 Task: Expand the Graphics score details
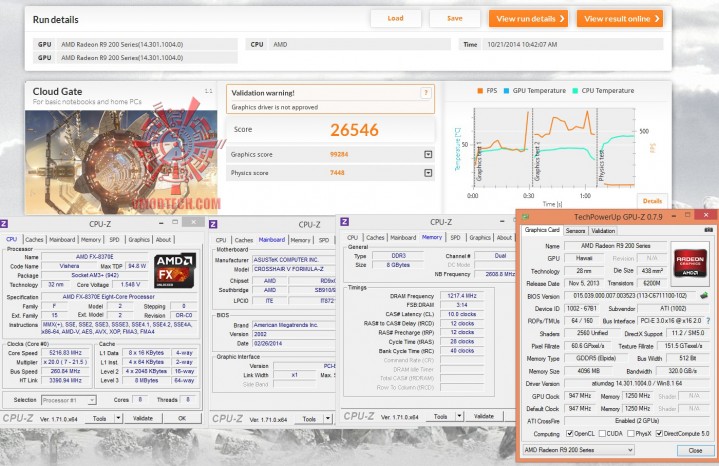click(x=428, y=155)
